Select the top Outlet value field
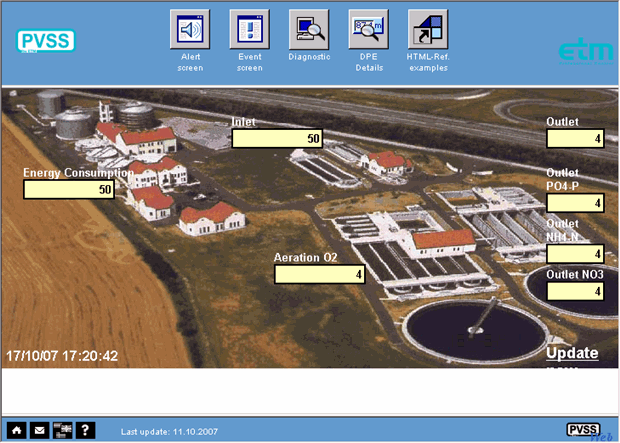Viewport: 620px width, 443px height. pyautogui.click(x=575, y=138)
